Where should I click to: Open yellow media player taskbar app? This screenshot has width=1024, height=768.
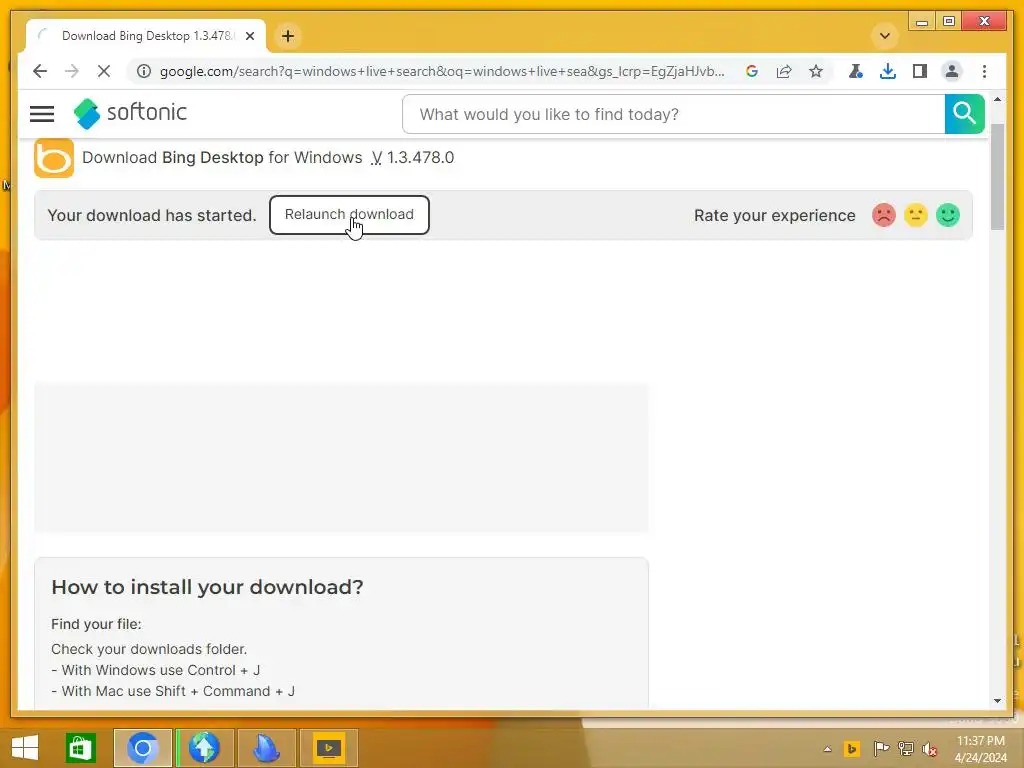coord(328,748)
